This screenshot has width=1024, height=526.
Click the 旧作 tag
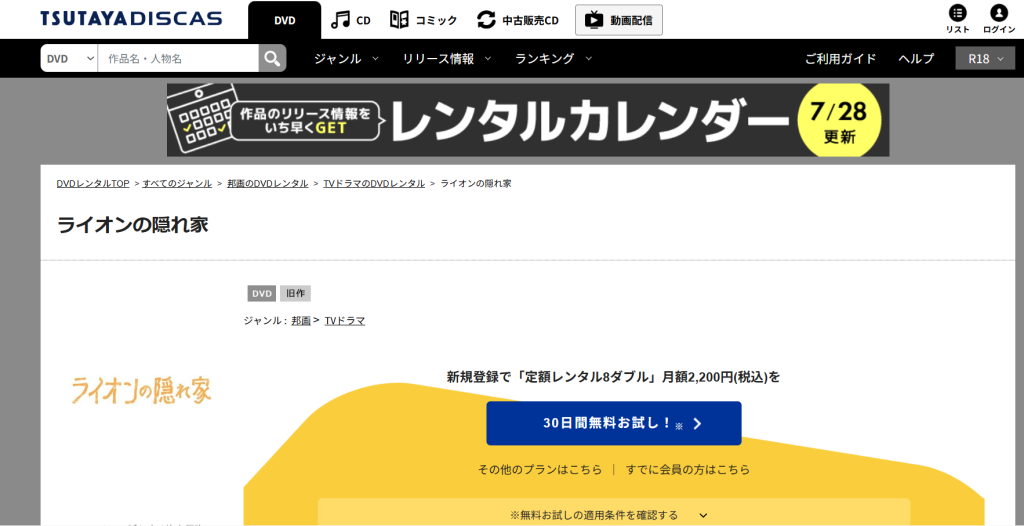(x=296, y=294)
